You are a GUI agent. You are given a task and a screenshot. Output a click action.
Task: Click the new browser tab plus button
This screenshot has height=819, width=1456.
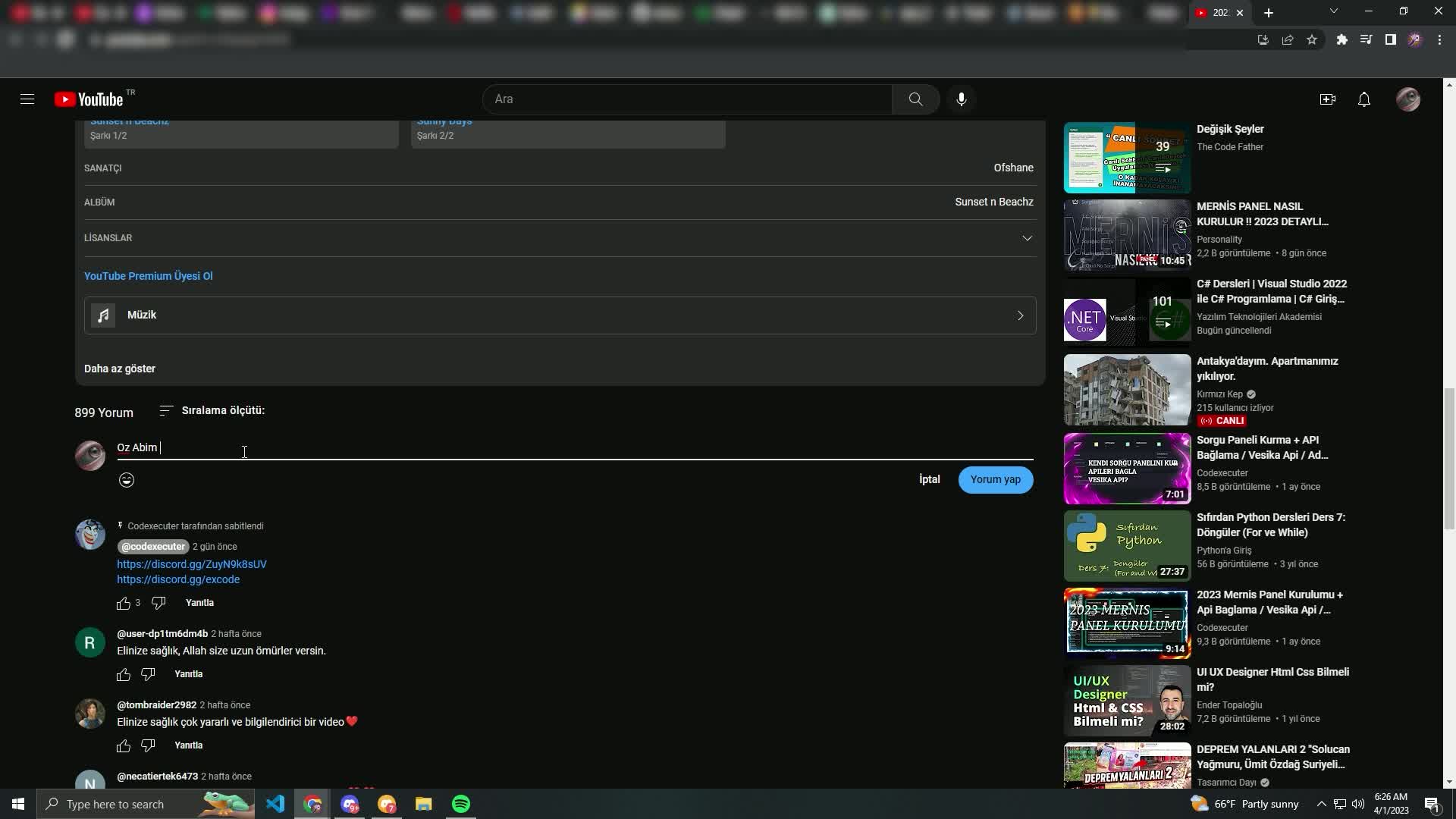(x=1268, y=13)
